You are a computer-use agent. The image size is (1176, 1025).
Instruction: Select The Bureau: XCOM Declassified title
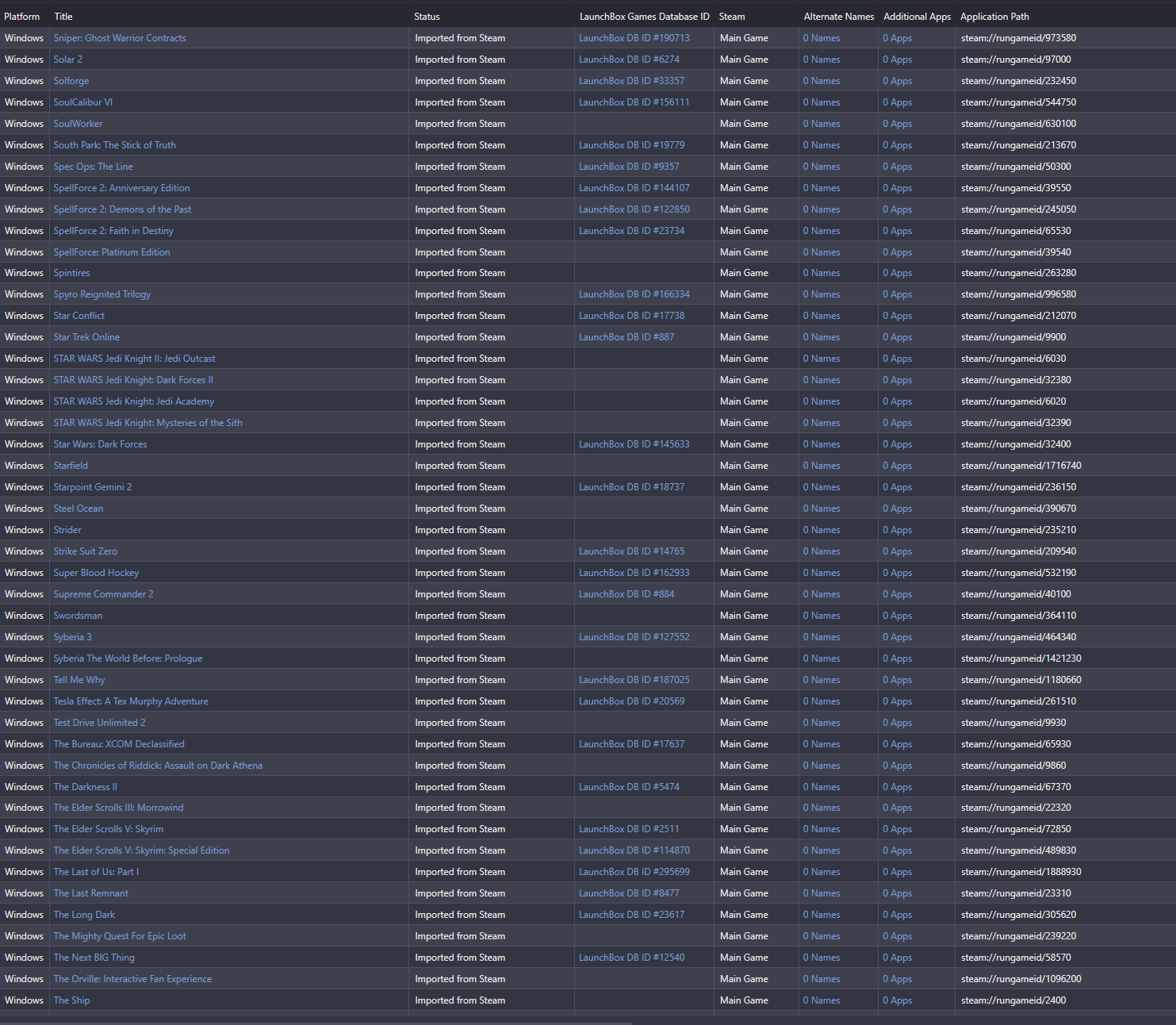point(119,744)
